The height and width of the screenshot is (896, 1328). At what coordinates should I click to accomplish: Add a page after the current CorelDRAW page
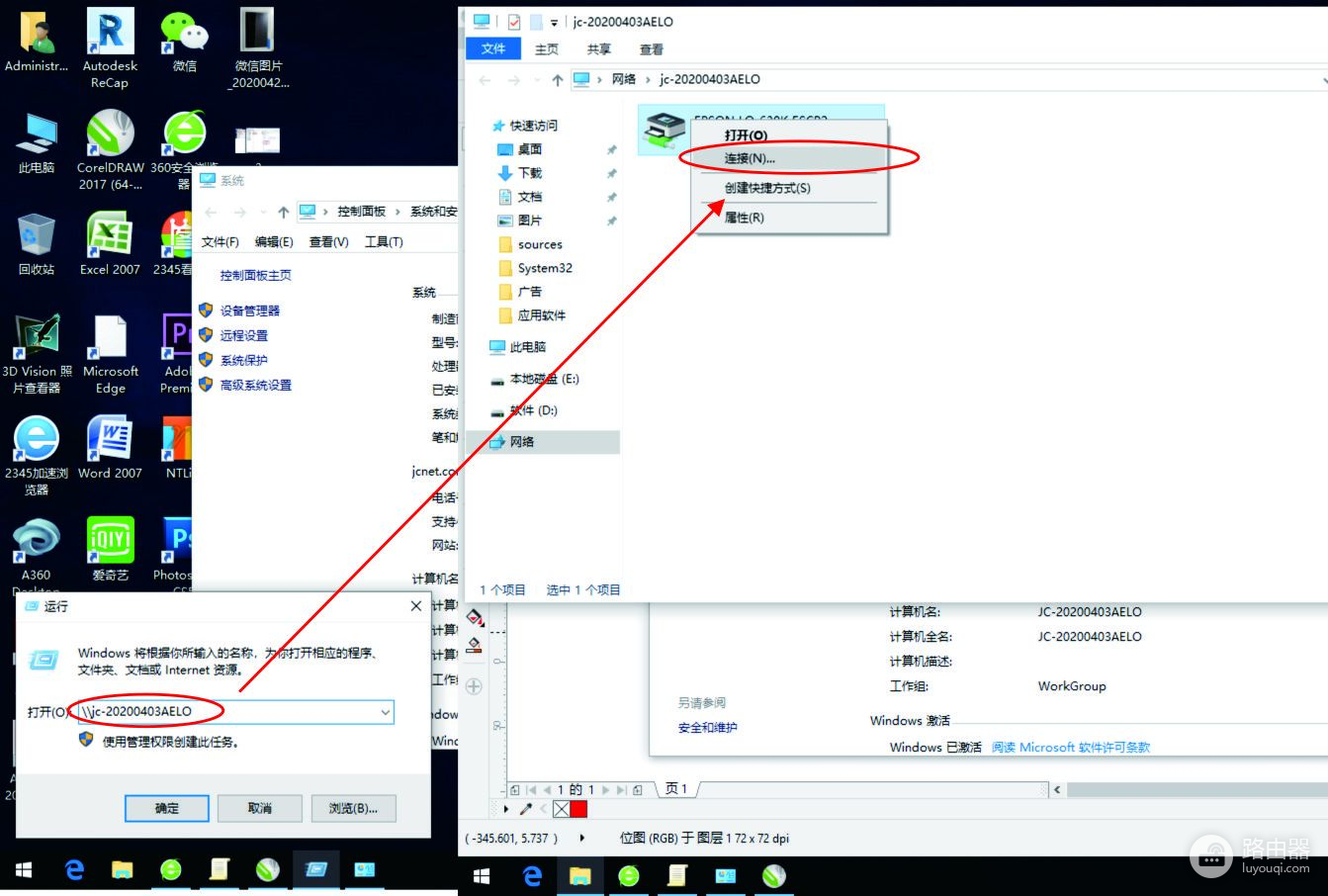click(638, 790)
